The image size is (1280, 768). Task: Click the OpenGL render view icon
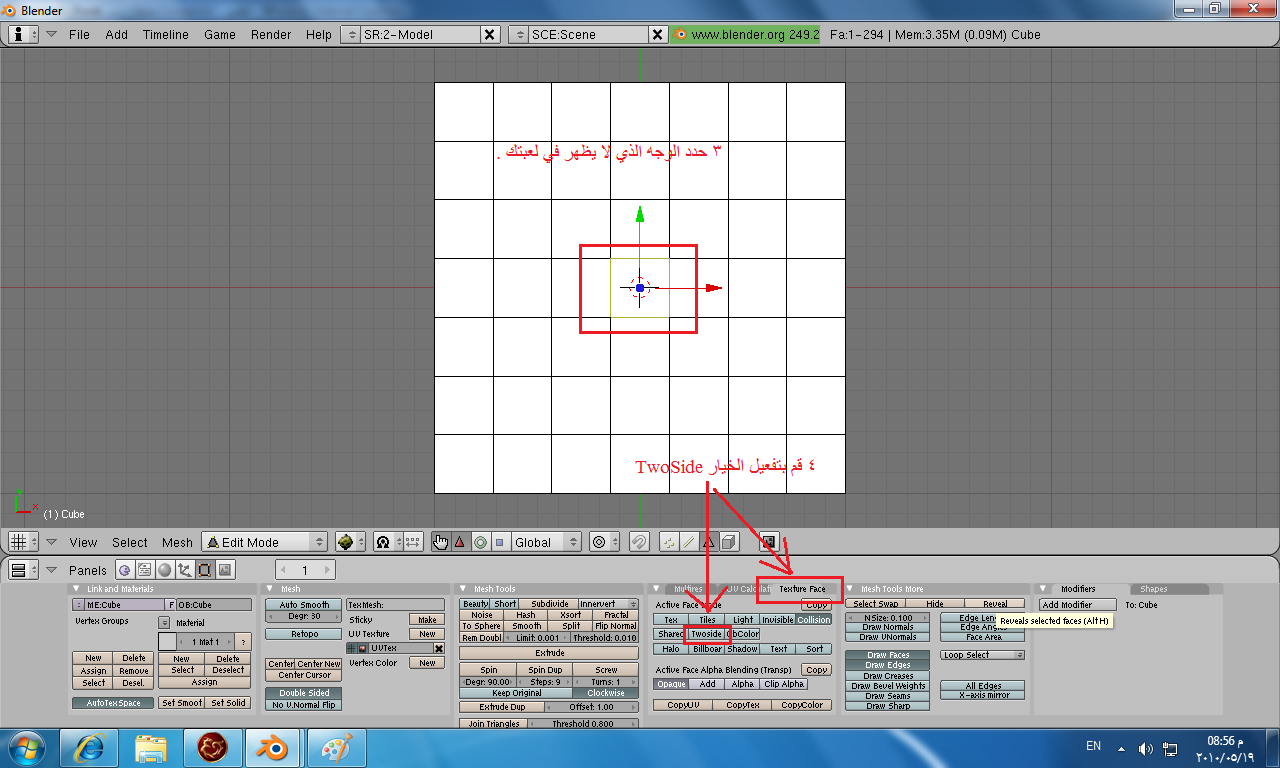[x=769, y=542]
